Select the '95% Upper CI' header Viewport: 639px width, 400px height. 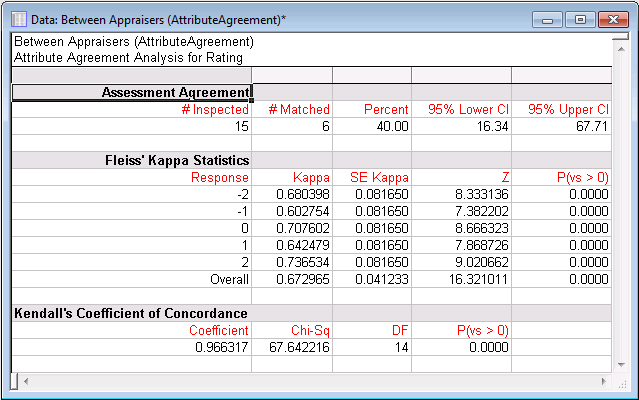coord(562,110)
